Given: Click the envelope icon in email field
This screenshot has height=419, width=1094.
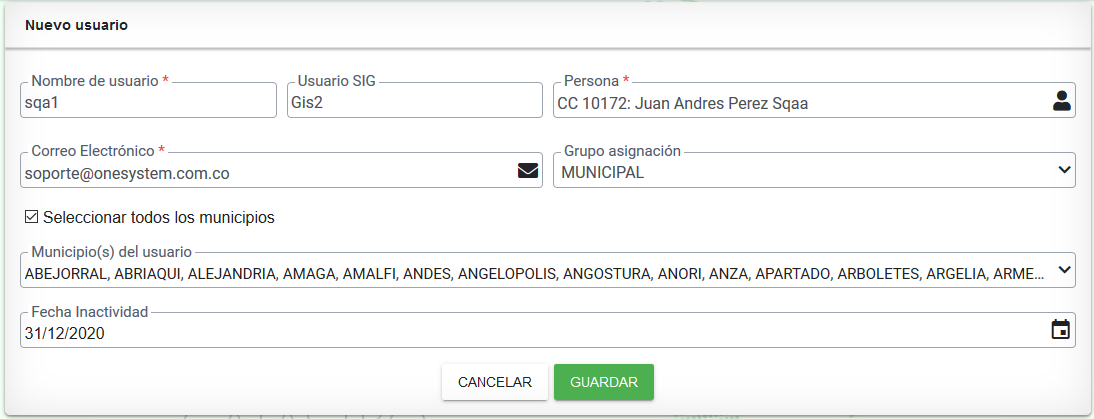Looking at the screenshot, I should pos(528,171).
